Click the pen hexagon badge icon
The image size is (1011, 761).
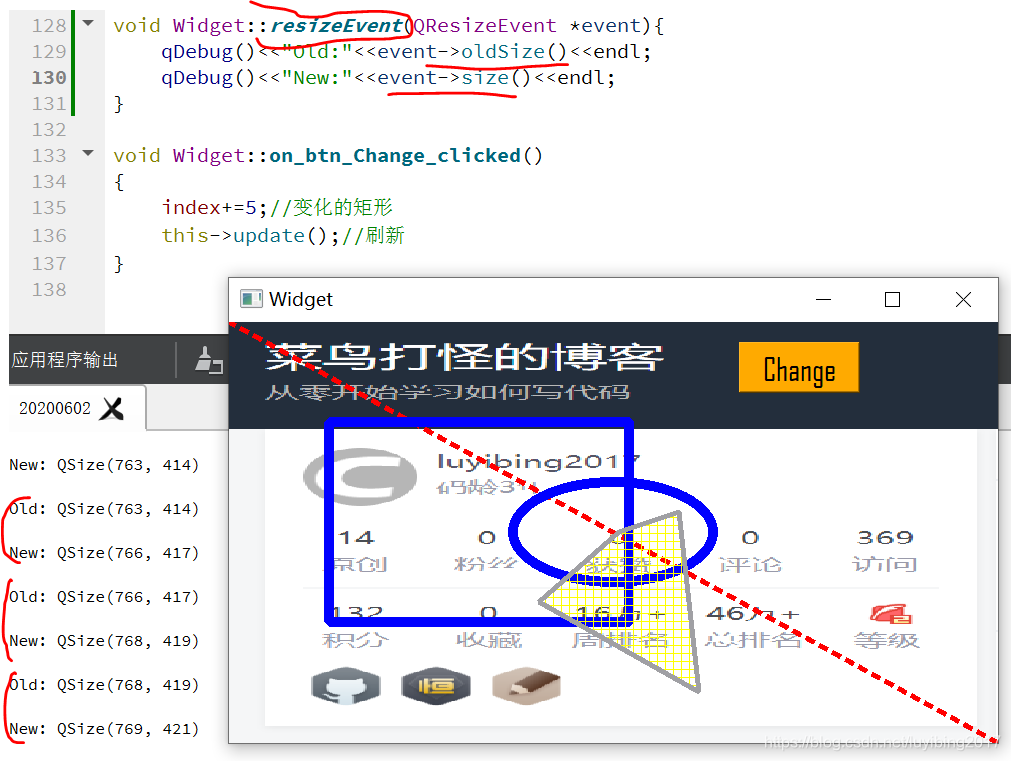coord(526,686)
